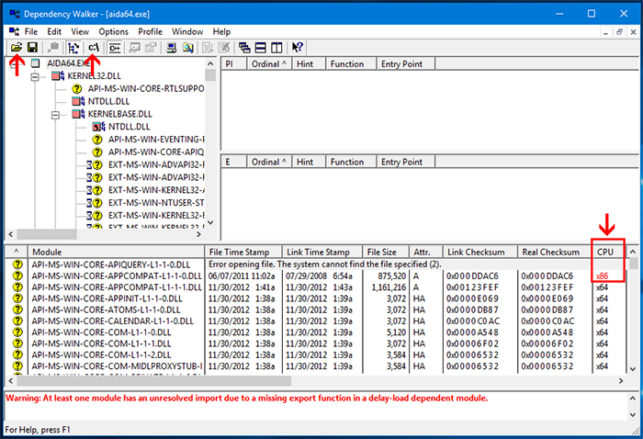Open the Options menu
643x439 pixels.
[x=113, y=32]
